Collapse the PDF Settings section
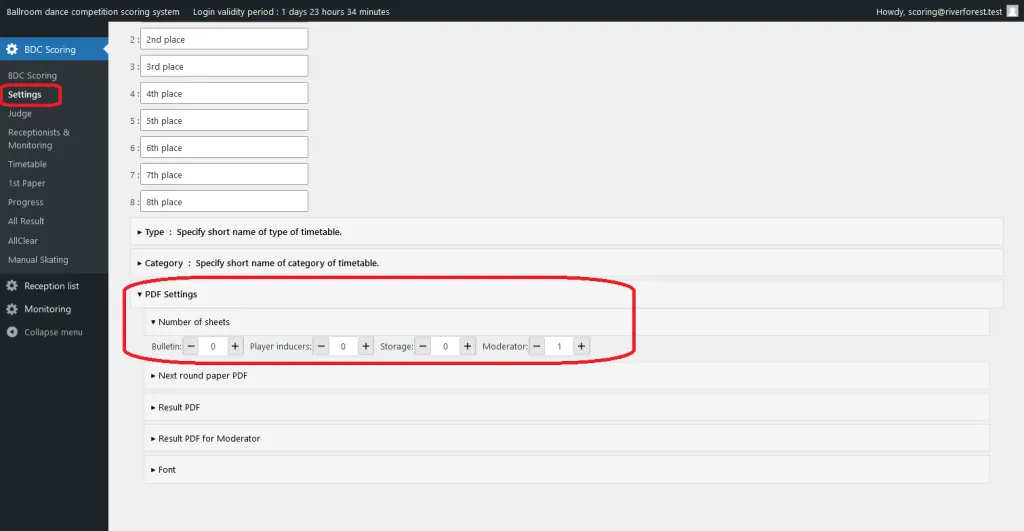 [x=167, y=294]
